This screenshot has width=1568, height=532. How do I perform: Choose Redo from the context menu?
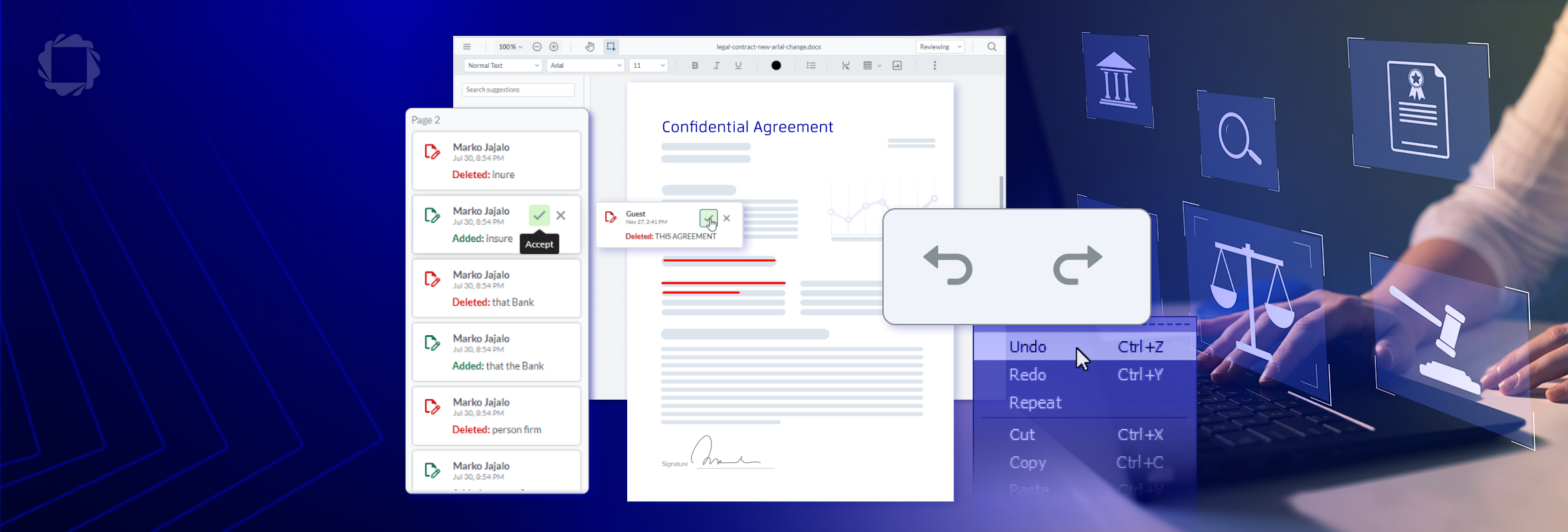coord(1085,375)
